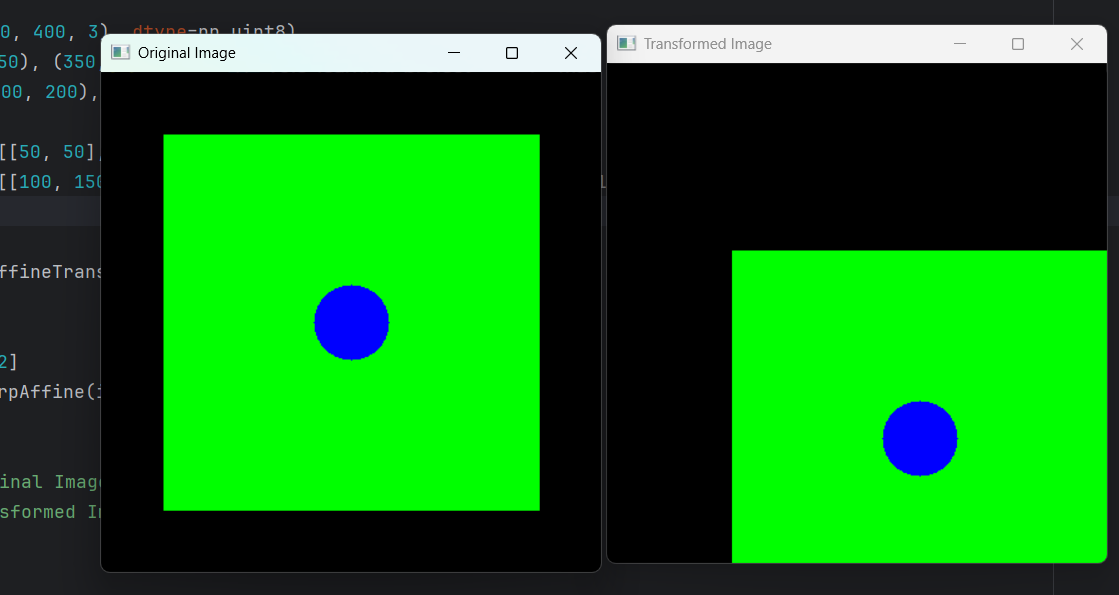Minimize the Transformed Image window
1119x595 pixels.
pyautogui.click(x=960, y=44)
